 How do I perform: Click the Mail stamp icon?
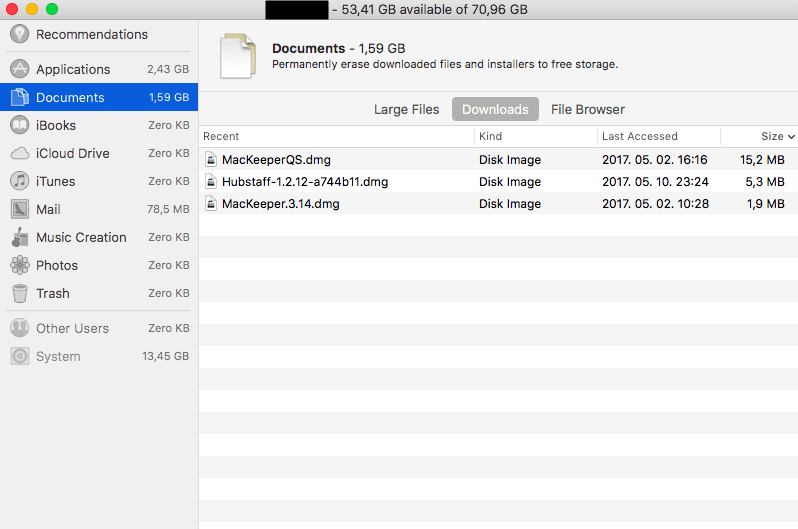click(19, 209)
